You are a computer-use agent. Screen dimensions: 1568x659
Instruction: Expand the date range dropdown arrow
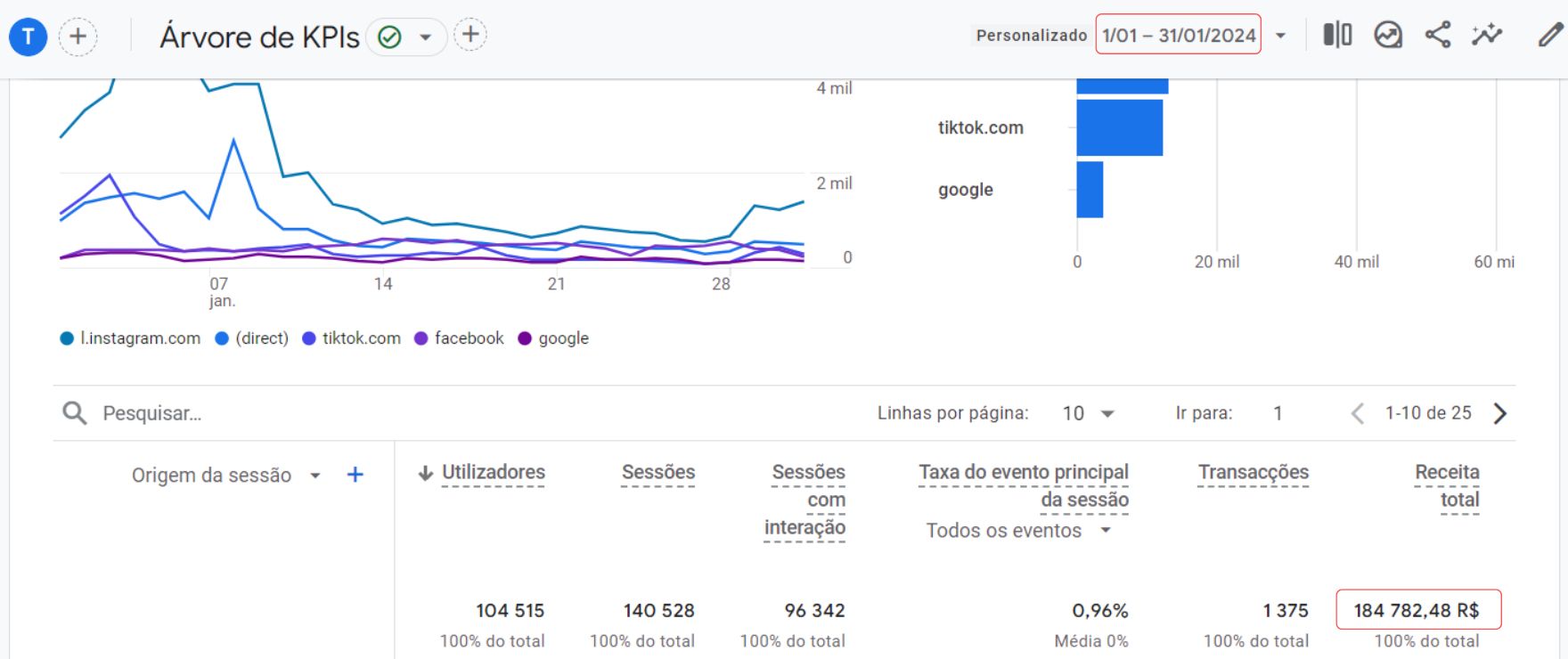click(x=1280, y=36)
